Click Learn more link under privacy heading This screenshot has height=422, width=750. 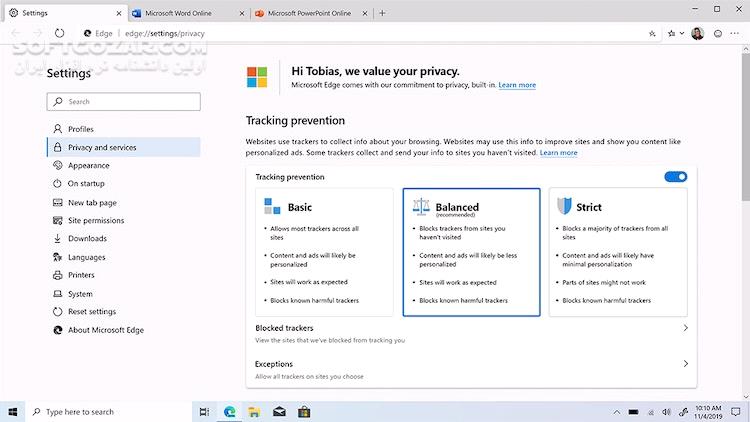(517, 85)
